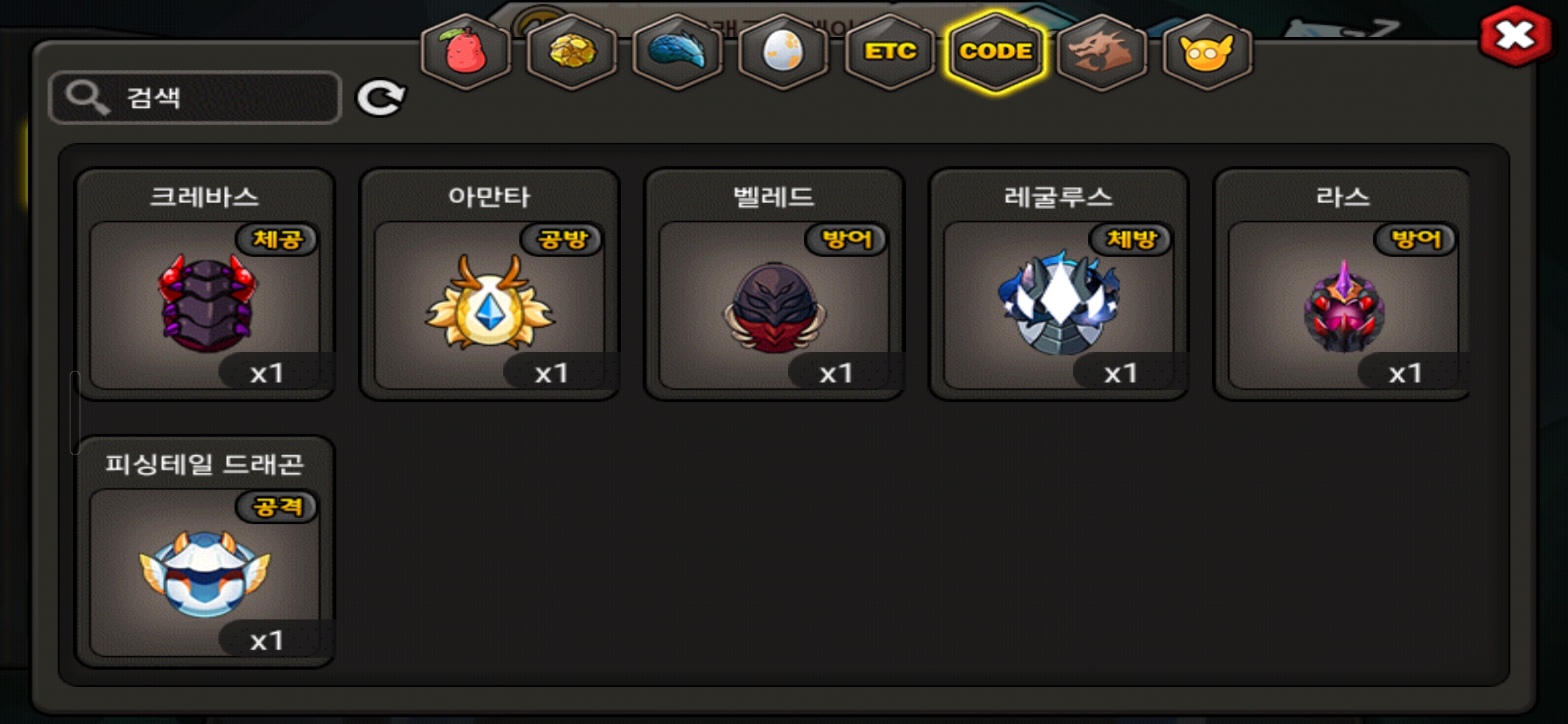Open the red fruit food tab
This screenshot has height=724, width=1568.
(466, 52)
